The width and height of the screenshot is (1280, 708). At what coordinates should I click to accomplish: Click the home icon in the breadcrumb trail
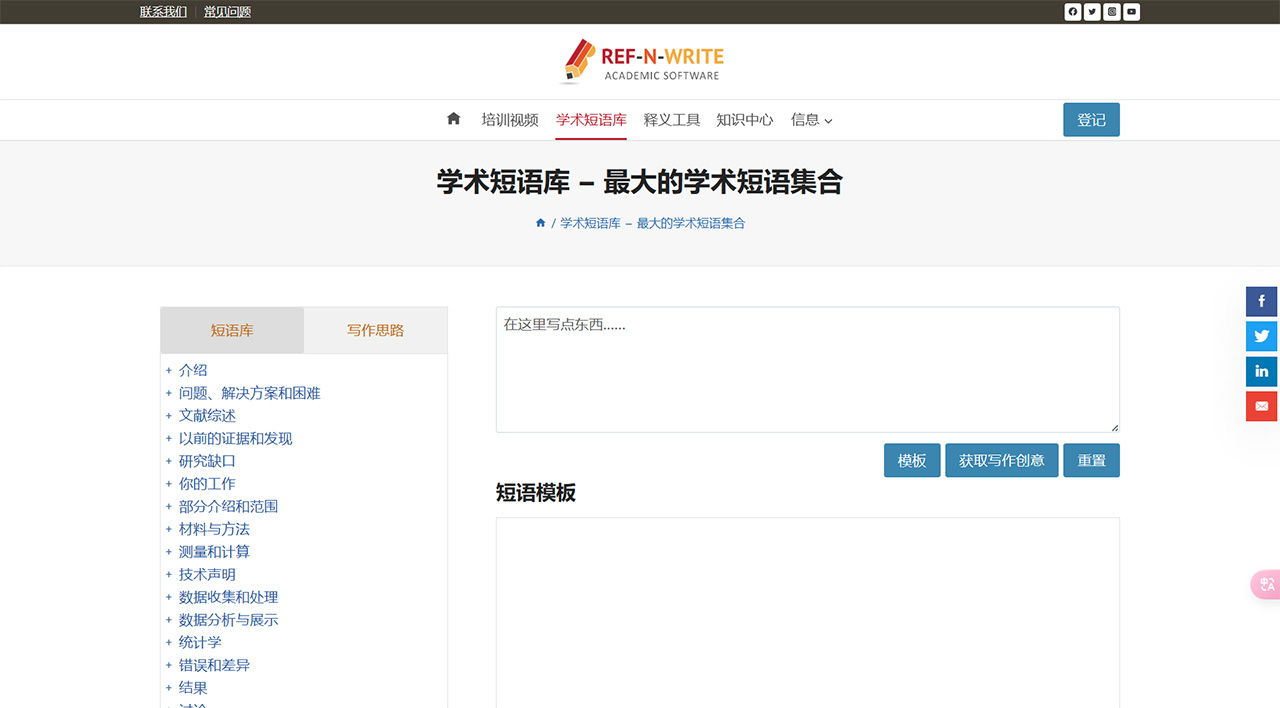click(540, 222)
